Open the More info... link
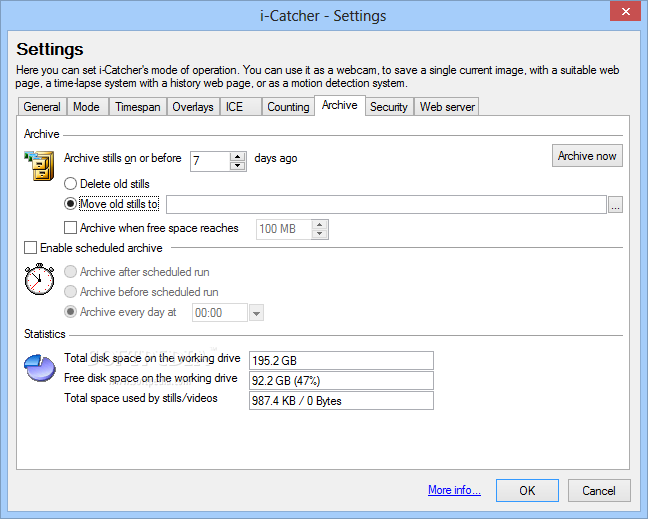648x519 pixels. (x=454, y=490)
